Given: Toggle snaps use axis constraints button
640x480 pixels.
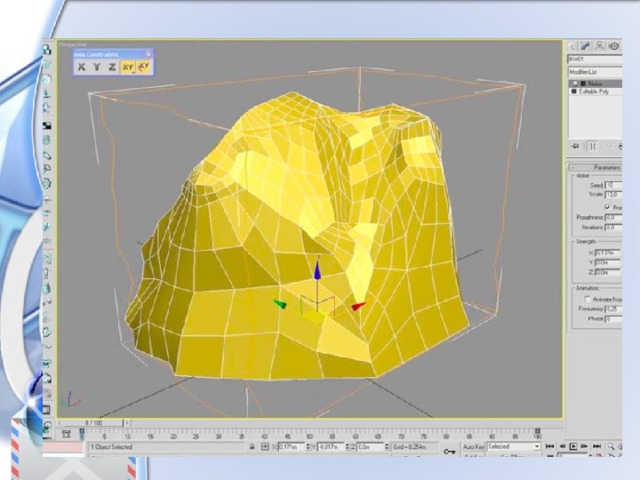Looking at the screenshot, I should (143, 67).
